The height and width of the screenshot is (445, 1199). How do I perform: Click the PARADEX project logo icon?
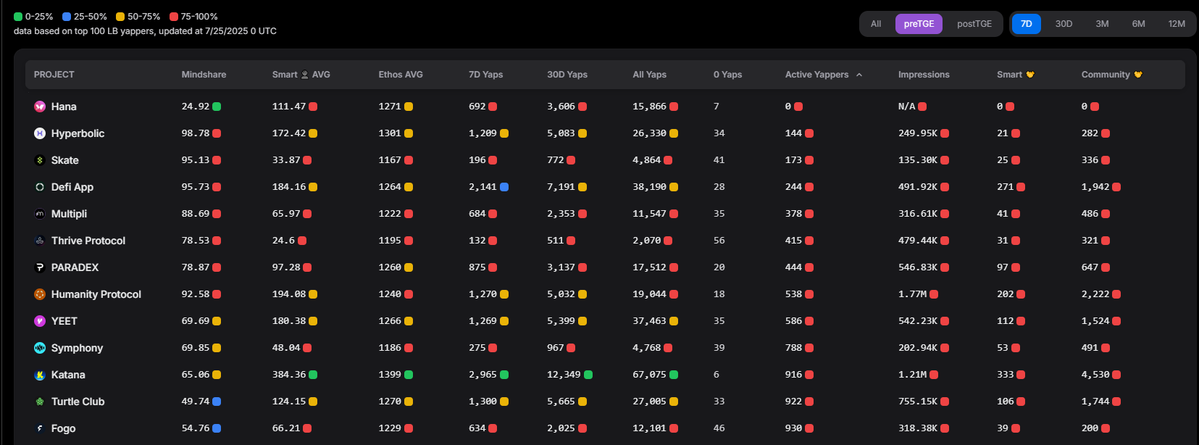click(40, 268)
